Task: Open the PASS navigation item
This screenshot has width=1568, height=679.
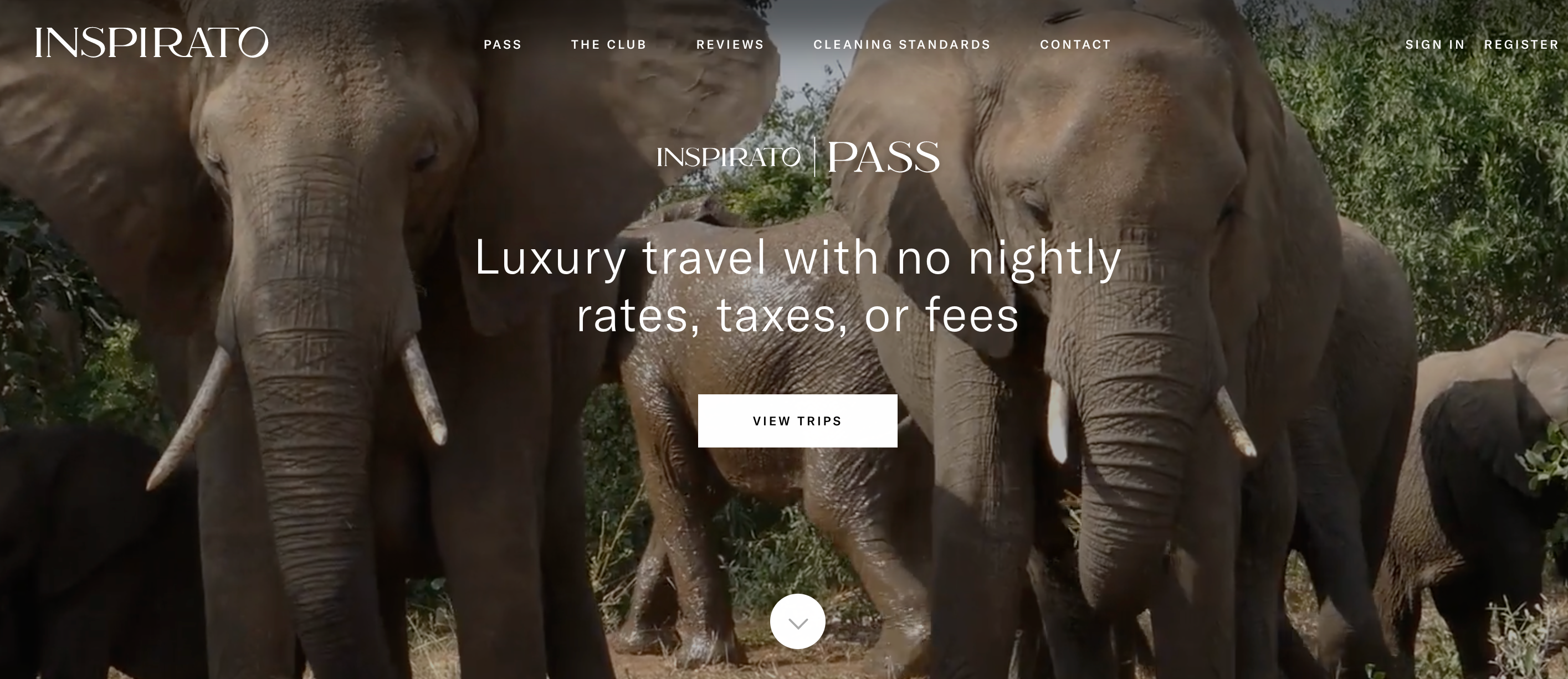Action: (x=503, y=44)
